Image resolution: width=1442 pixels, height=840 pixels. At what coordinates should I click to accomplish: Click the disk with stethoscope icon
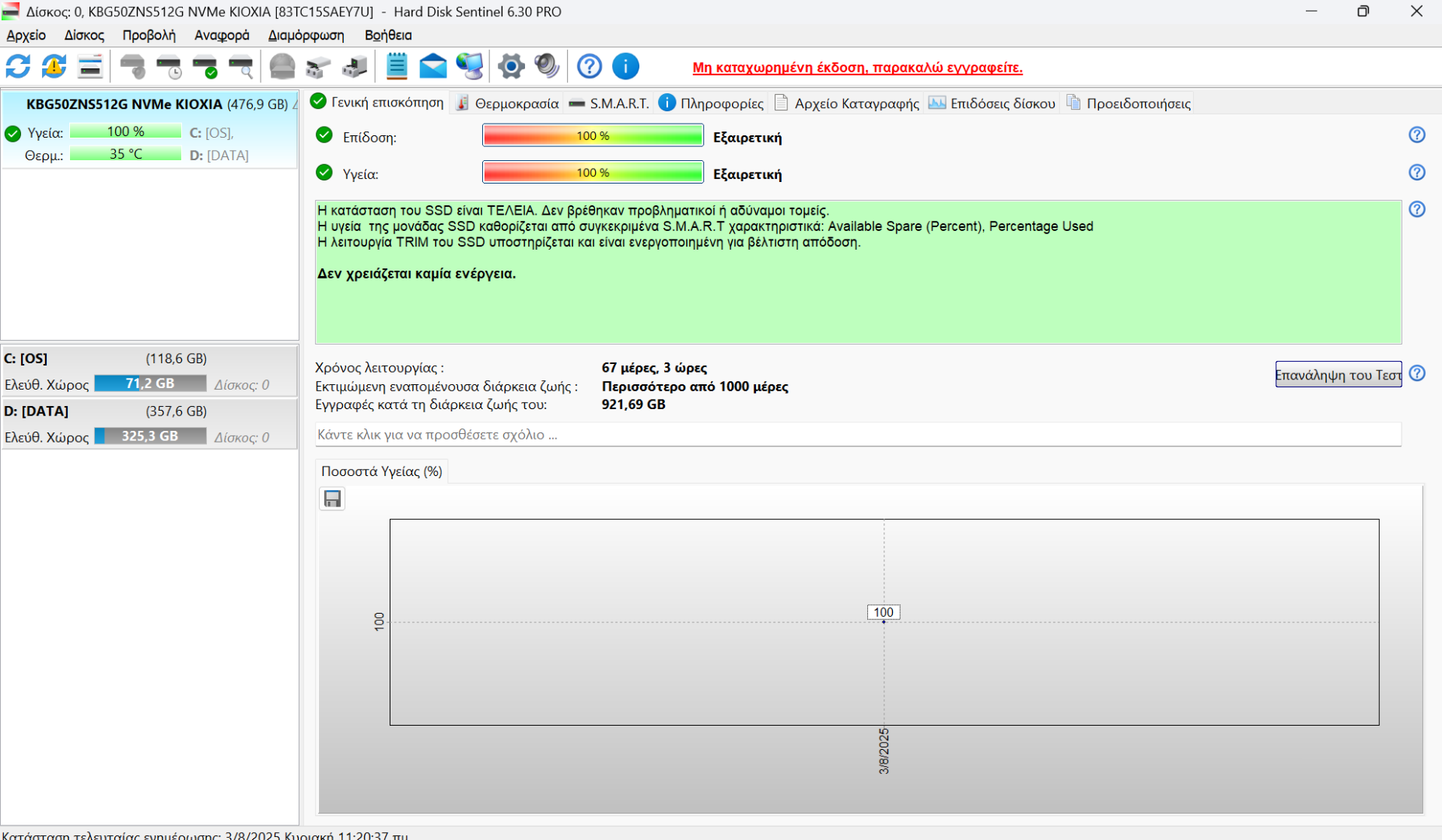133,67
